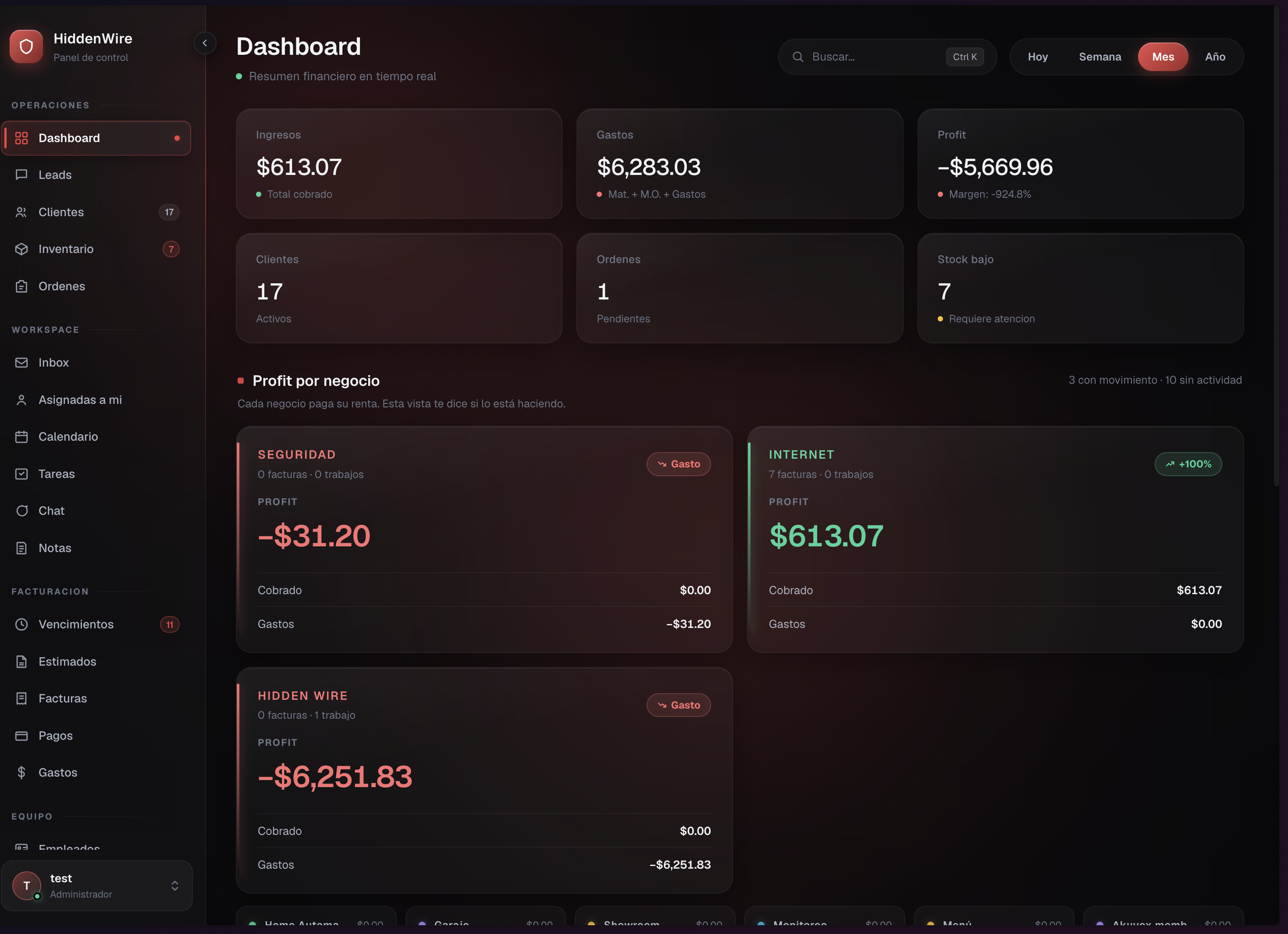Switch time range to Semana

[x=1100, y=57]
